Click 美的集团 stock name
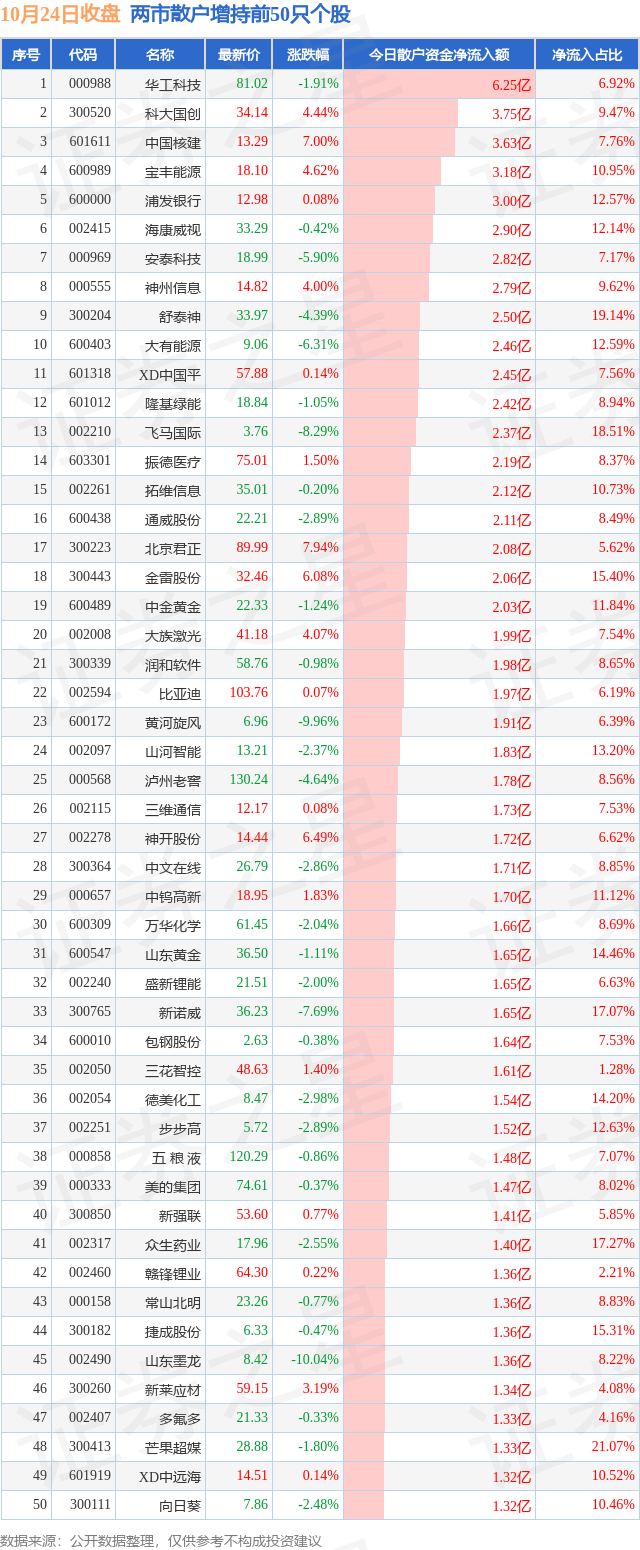The width and height of the screenshot is (640, 1550). point(173,1186)
